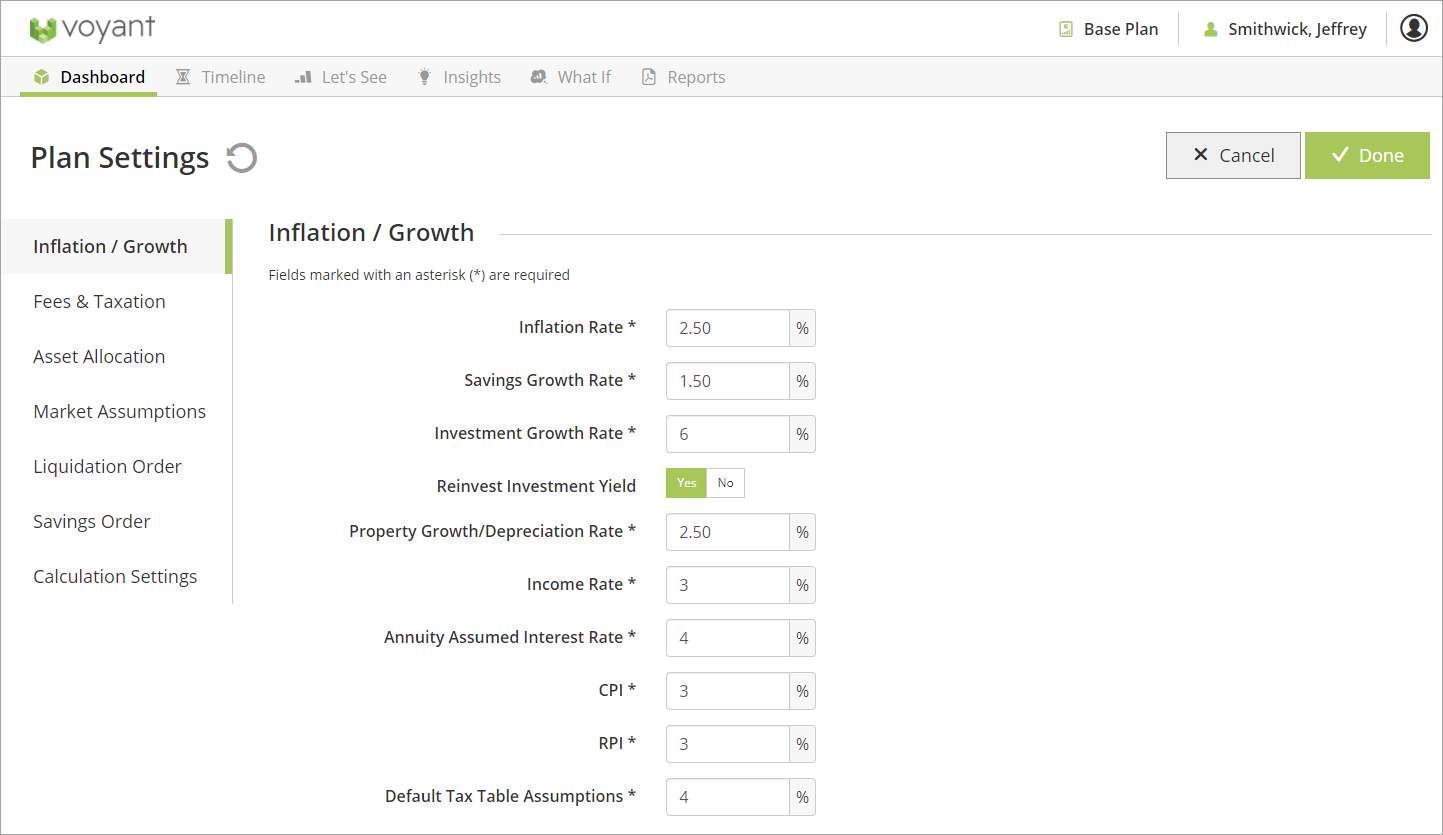
Task: Click the Savings Growth Rate field
Action: 728,381
